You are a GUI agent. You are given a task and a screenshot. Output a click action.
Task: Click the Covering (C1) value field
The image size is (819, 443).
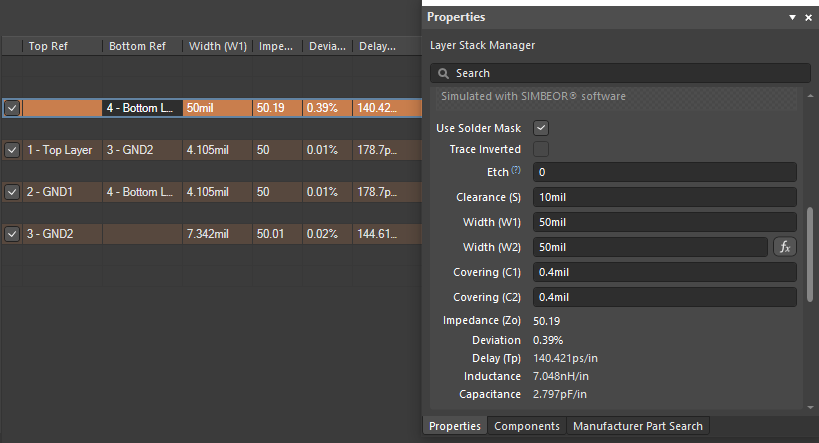point(664,272)
